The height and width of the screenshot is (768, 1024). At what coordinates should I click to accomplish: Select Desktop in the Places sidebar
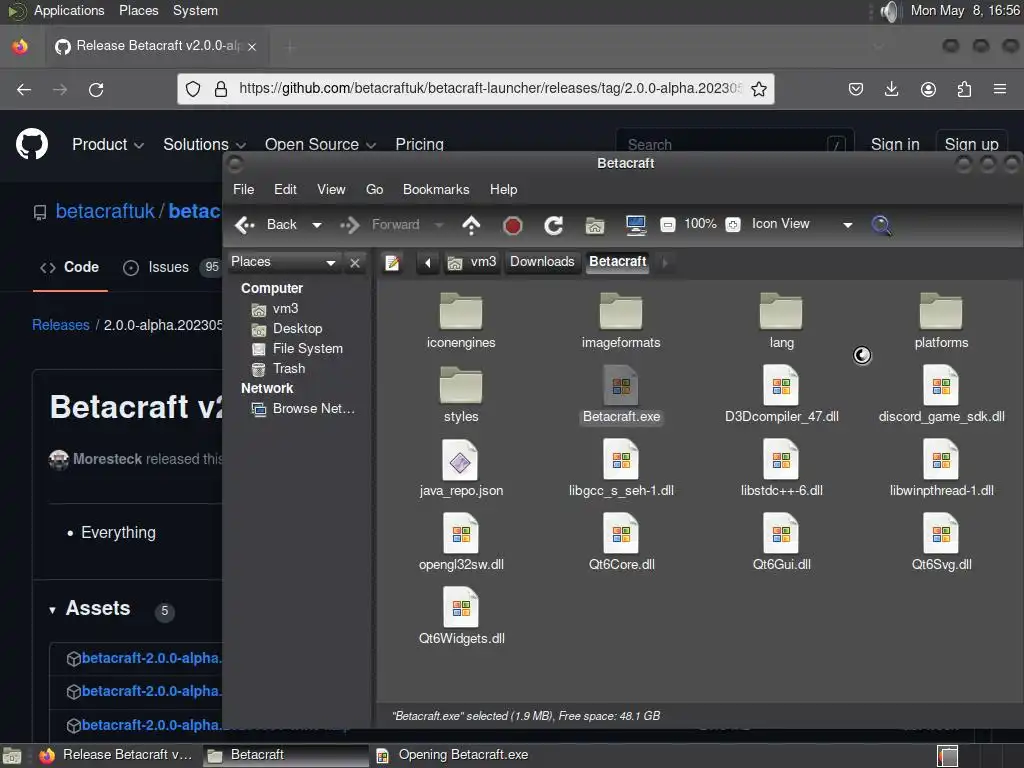coord(287,328)
